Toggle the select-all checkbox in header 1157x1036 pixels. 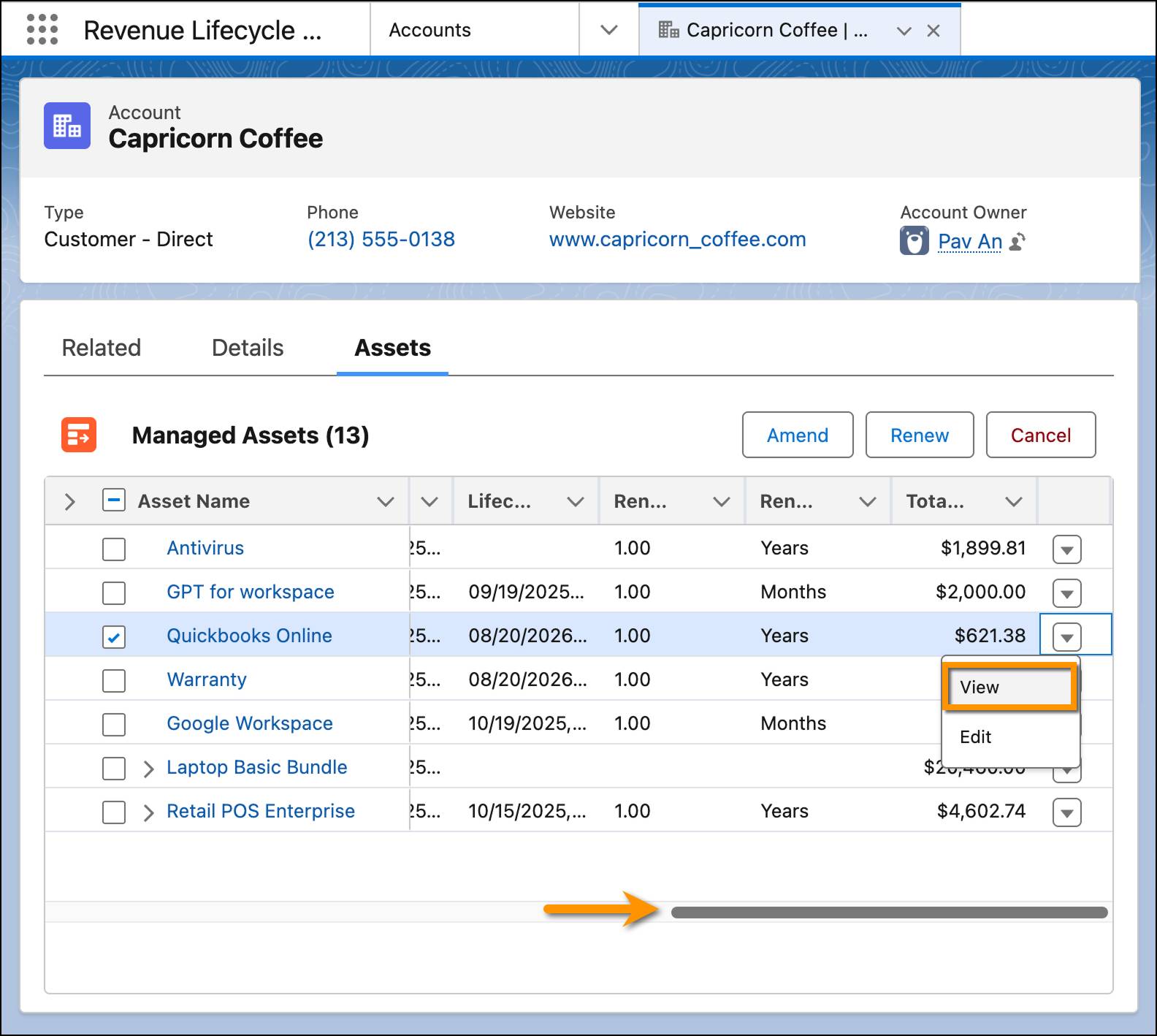114,501
